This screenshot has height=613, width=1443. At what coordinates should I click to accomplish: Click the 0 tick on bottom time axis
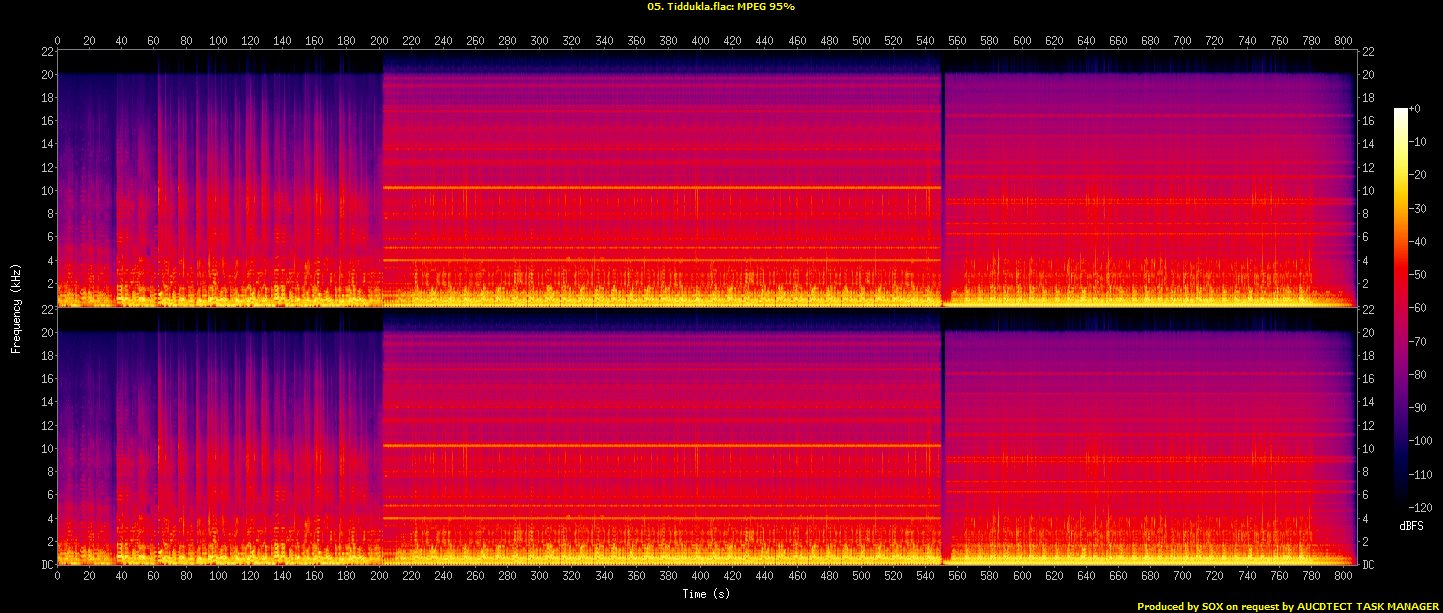(57, 579)
